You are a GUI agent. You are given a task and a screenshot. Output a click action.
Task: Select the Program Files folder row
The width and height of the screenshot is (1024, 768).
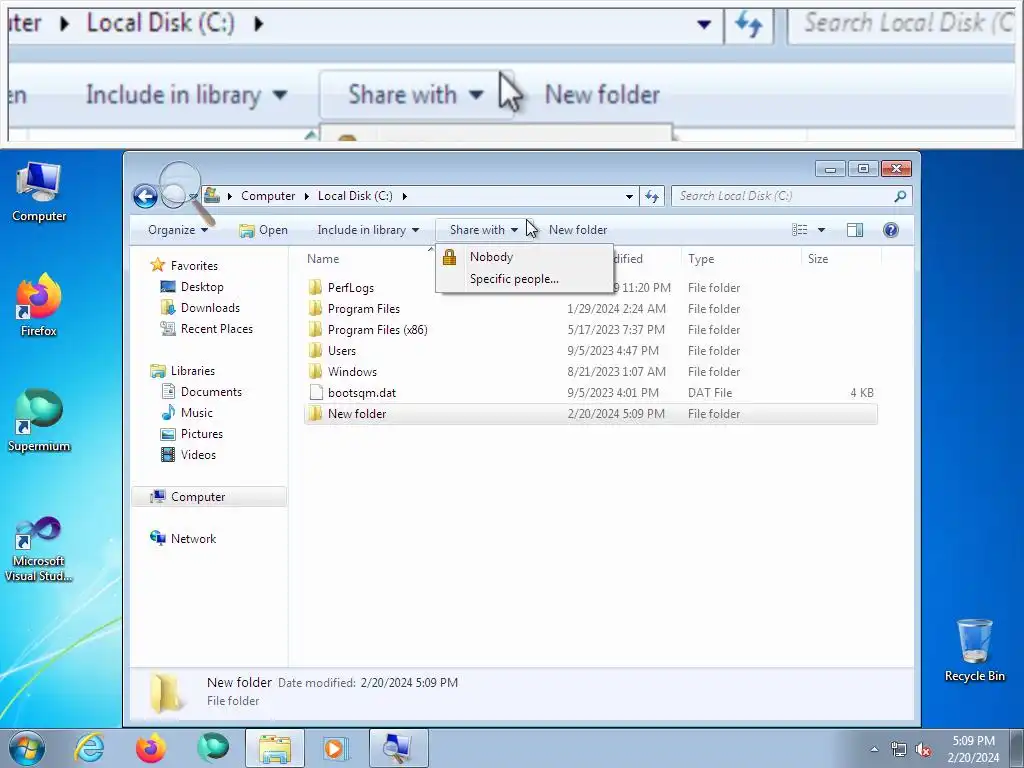pyautogui.click(x=590, y=308)
